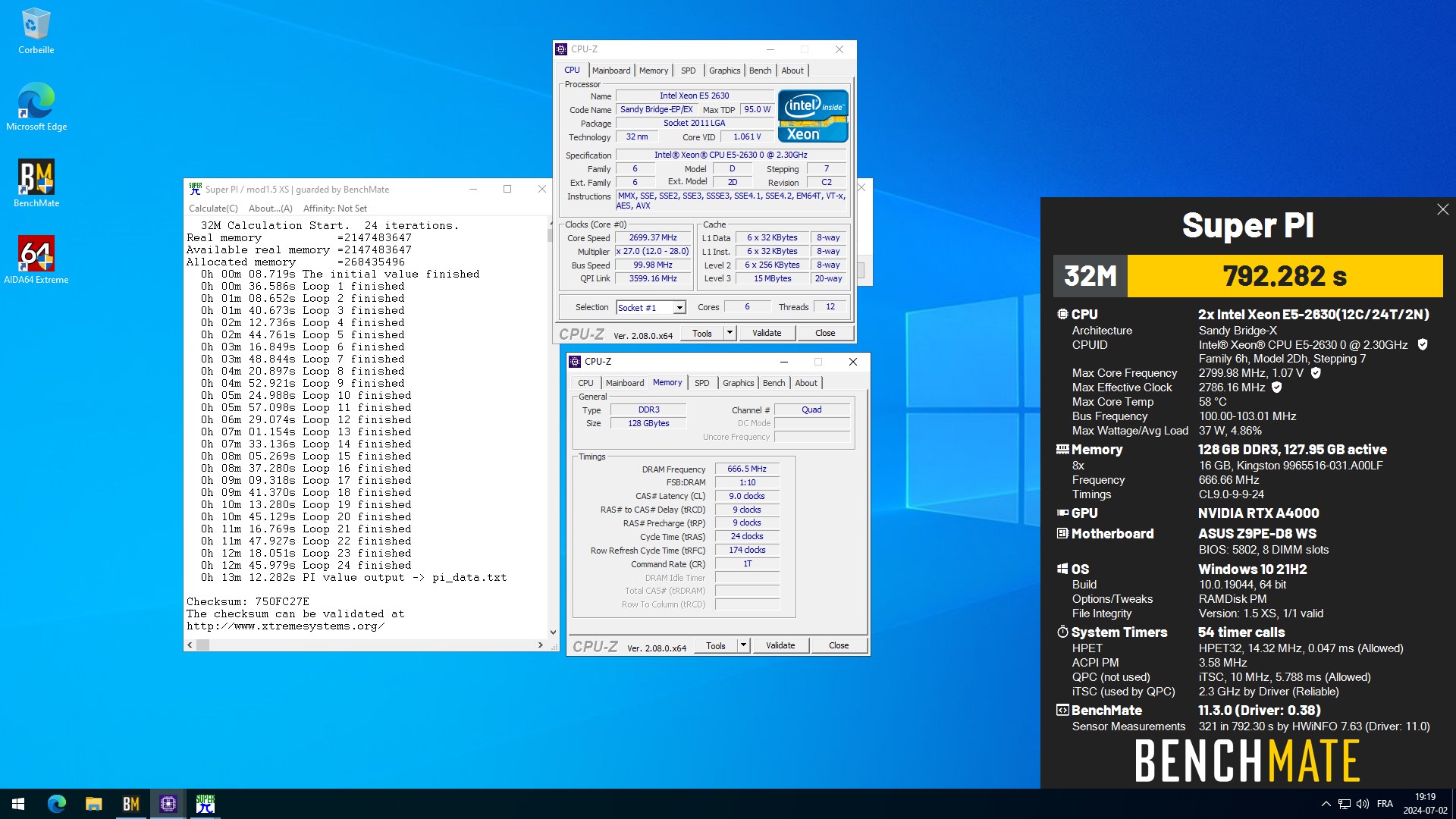Click the 792.282 s result in BenchMate

[1284, 276]
